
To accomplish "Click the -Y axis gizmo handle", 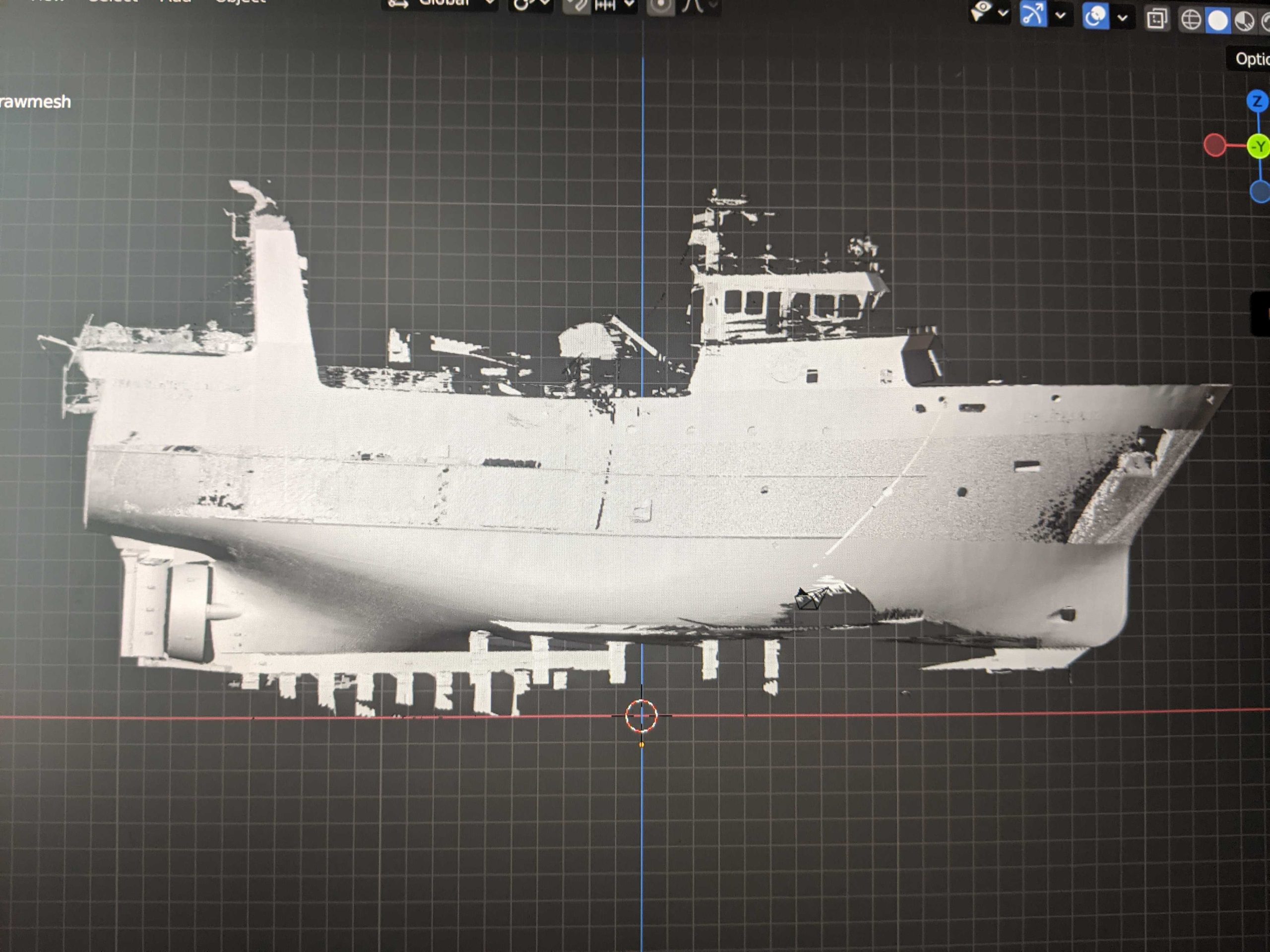I will pos(1259,146).
